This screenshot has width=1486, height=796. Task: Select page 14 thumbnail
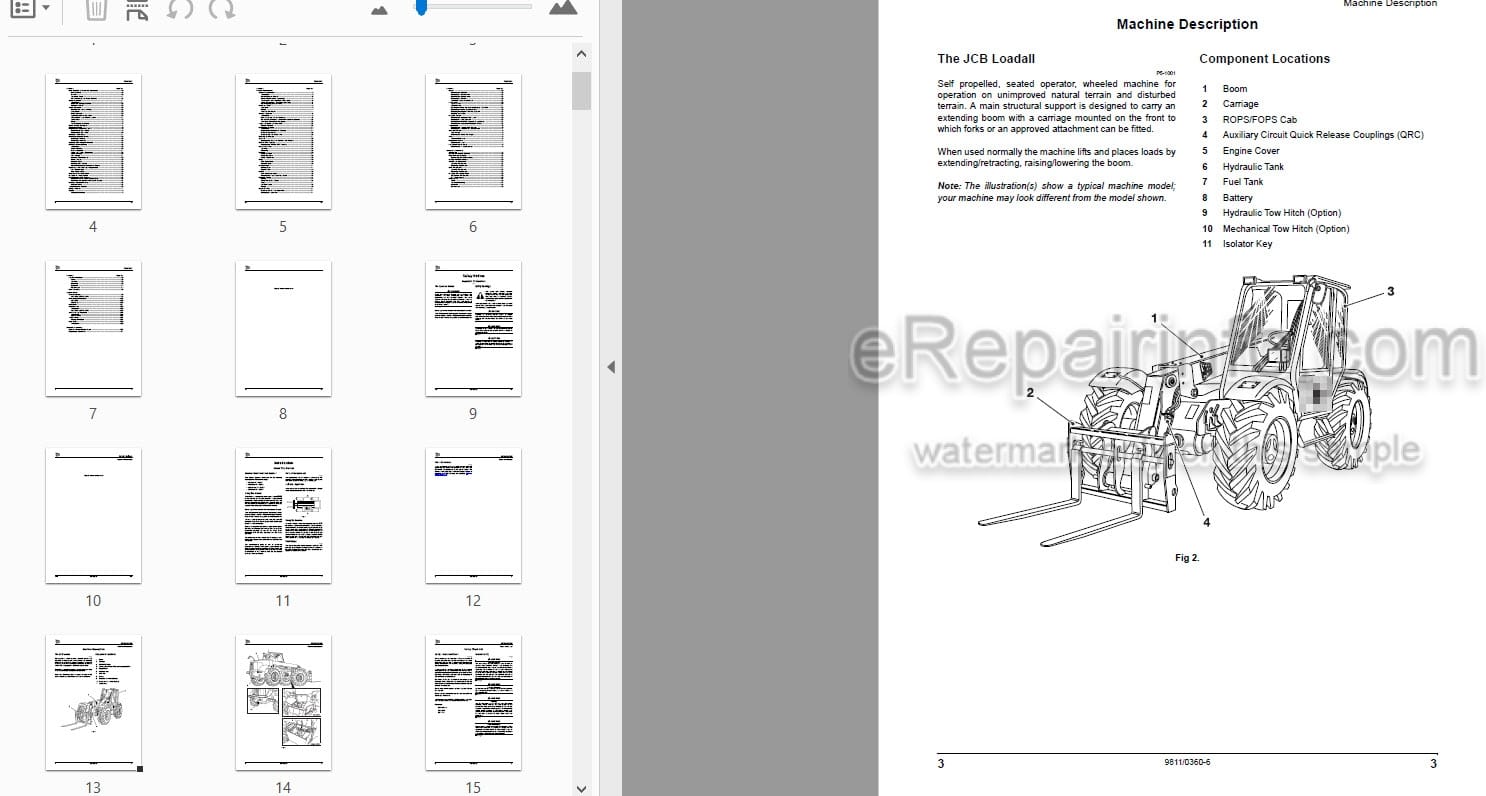click(x=283, y=702)
